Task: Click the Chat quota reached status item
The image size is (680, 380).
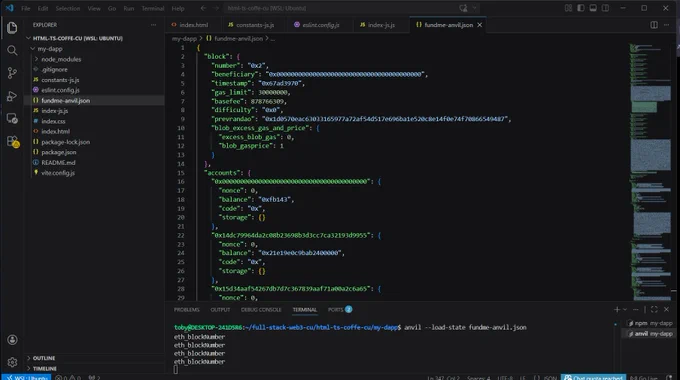Action: coord(593,377)
